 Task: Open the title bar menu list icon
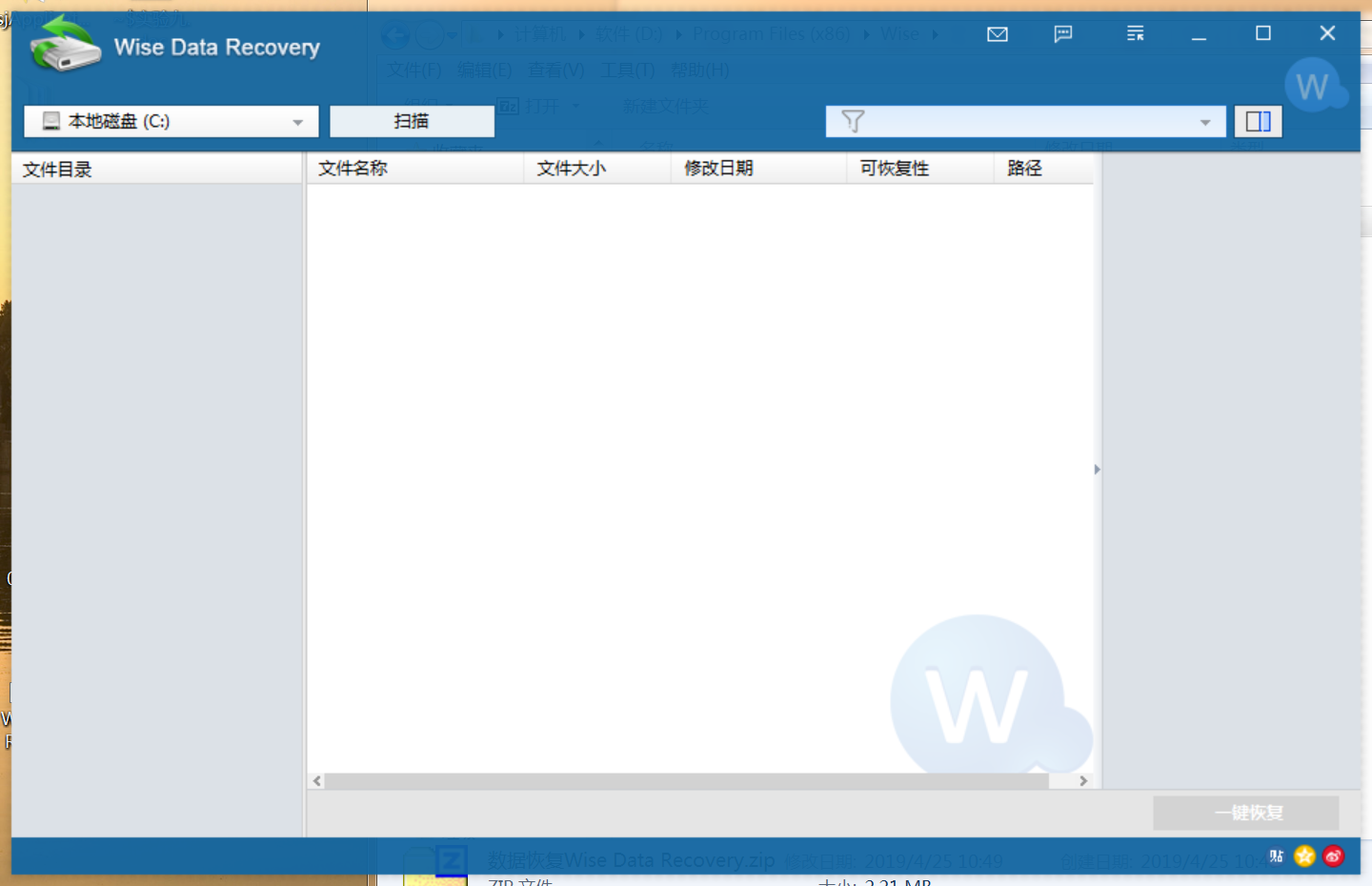[x=1135, y=33]
